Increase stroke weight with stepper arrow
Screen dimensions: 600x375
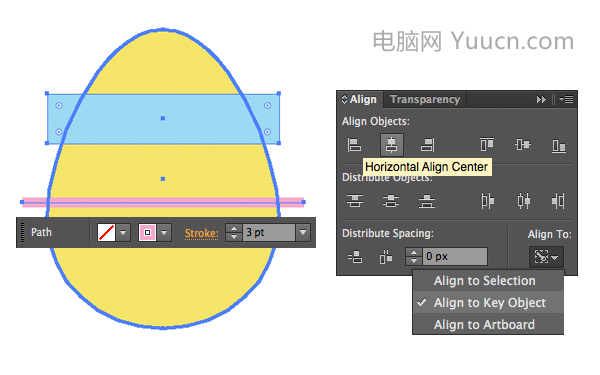234,228
